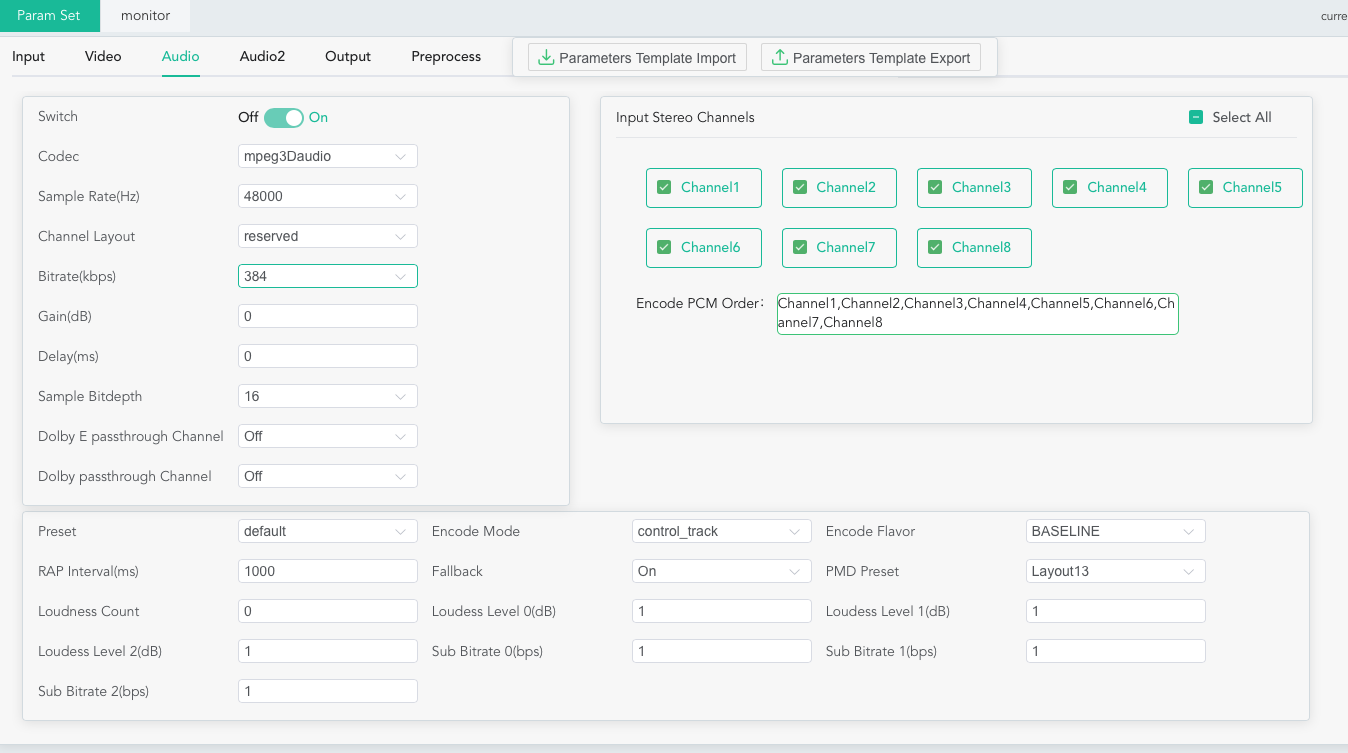Click the Loudess Level 0(dB) field
Screen dimensions: 1348x753
click(x=722, y=611)
